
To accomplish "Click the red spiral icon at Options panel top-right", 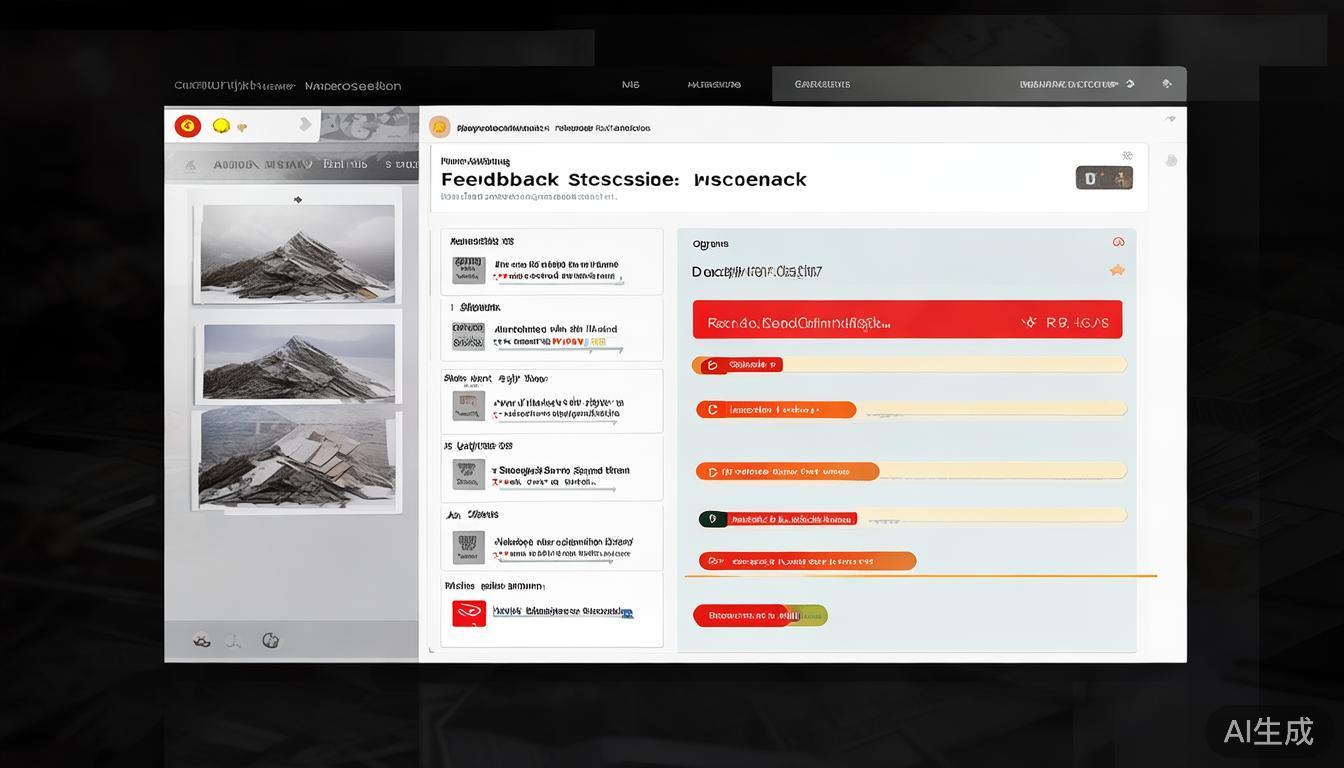I will (x=1118, y=242).
